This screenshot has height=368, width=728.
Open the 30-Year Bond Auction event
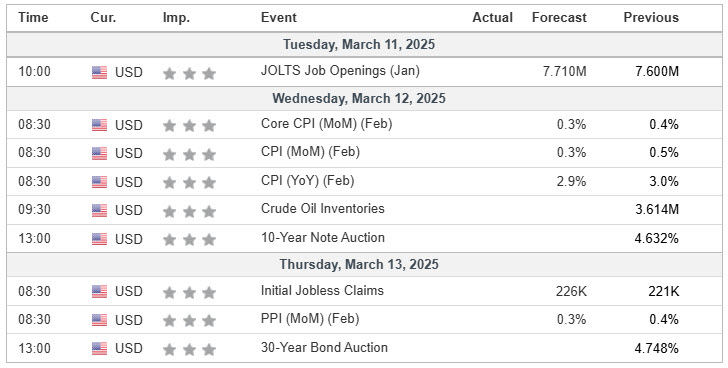324,348
